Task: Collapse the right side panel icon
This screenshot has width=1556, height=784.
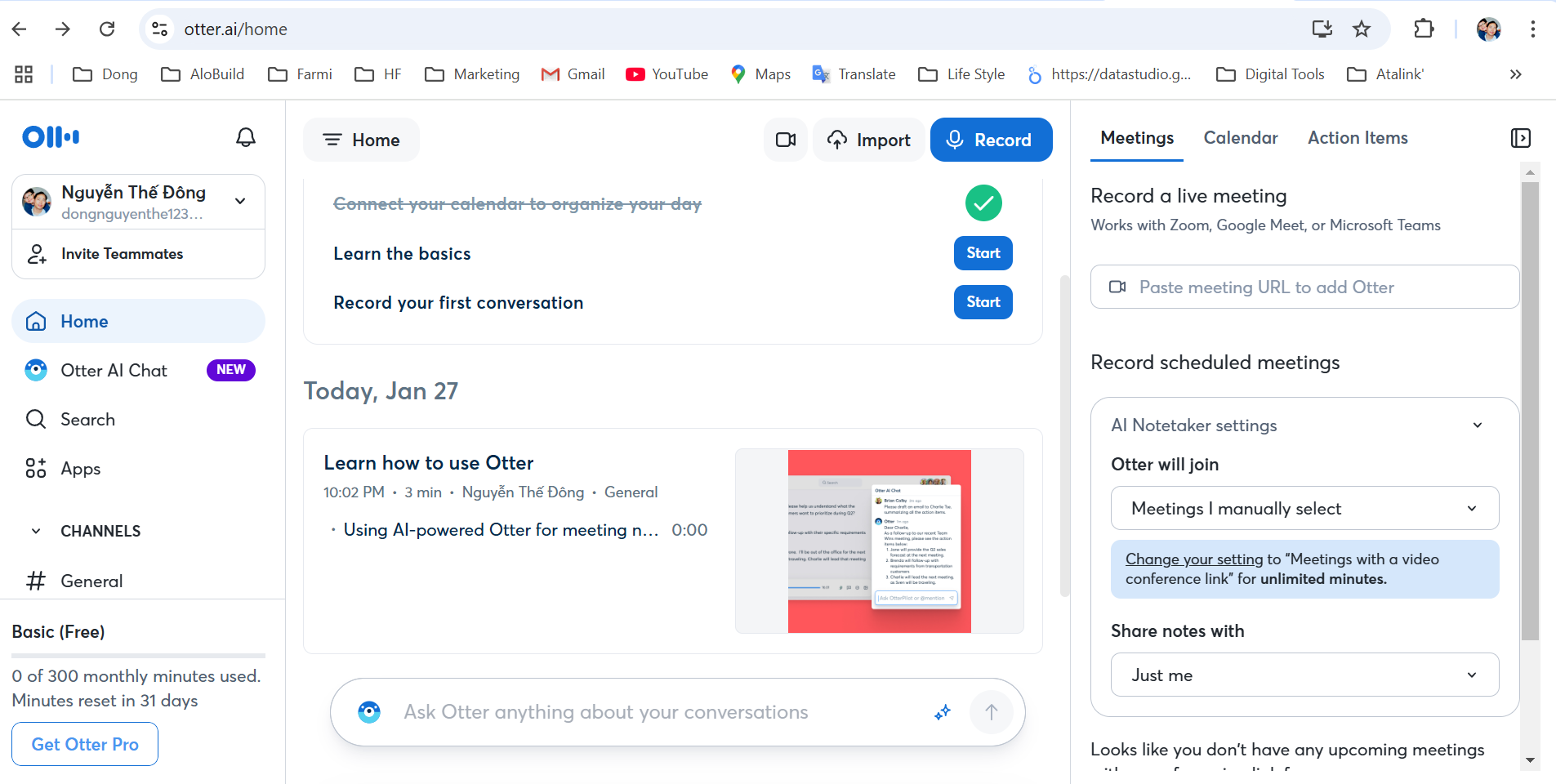Action: (x=1521, y=138)
